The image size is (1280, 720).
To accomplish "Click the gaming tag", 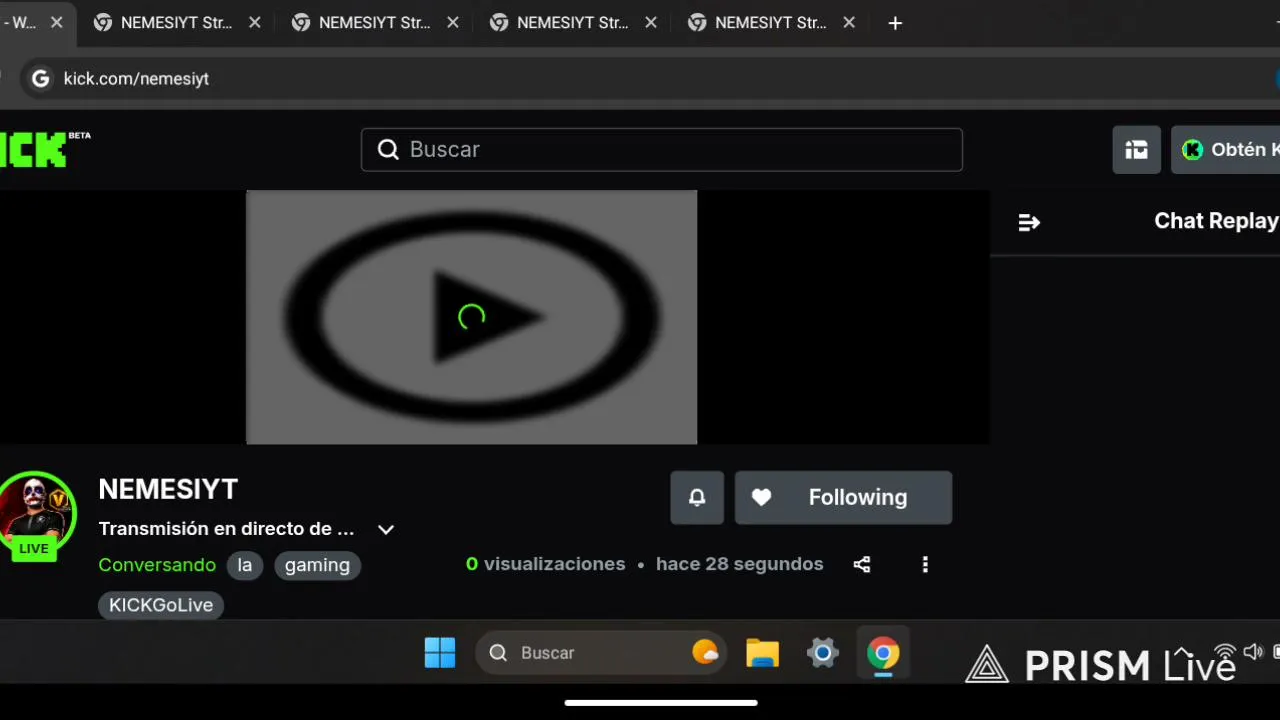I will pyautogui.click(x=317, y=565).
